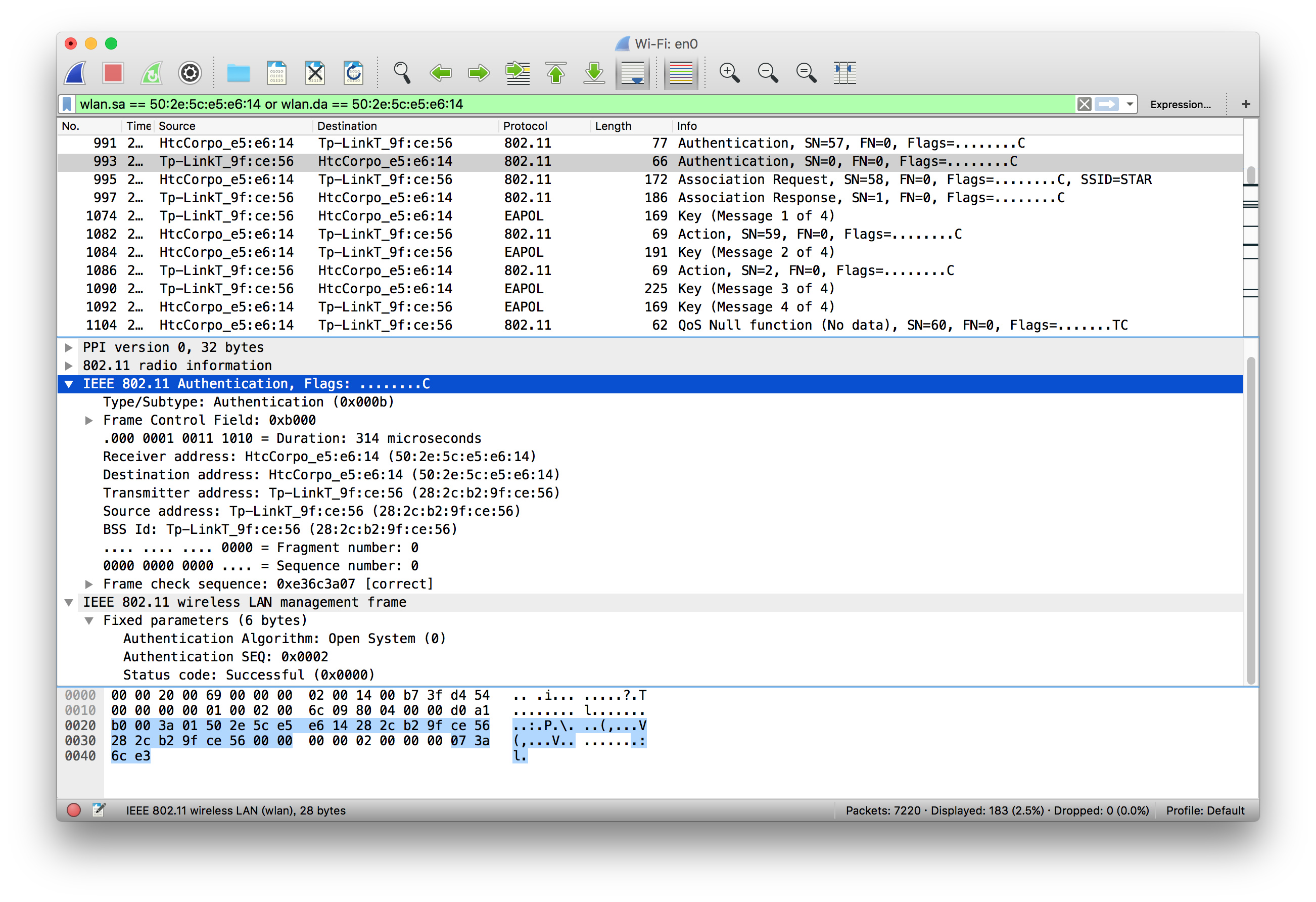Open Capture Options gear icon
1316x902 pixels.
pyautogui.click(x=190, y=73)
